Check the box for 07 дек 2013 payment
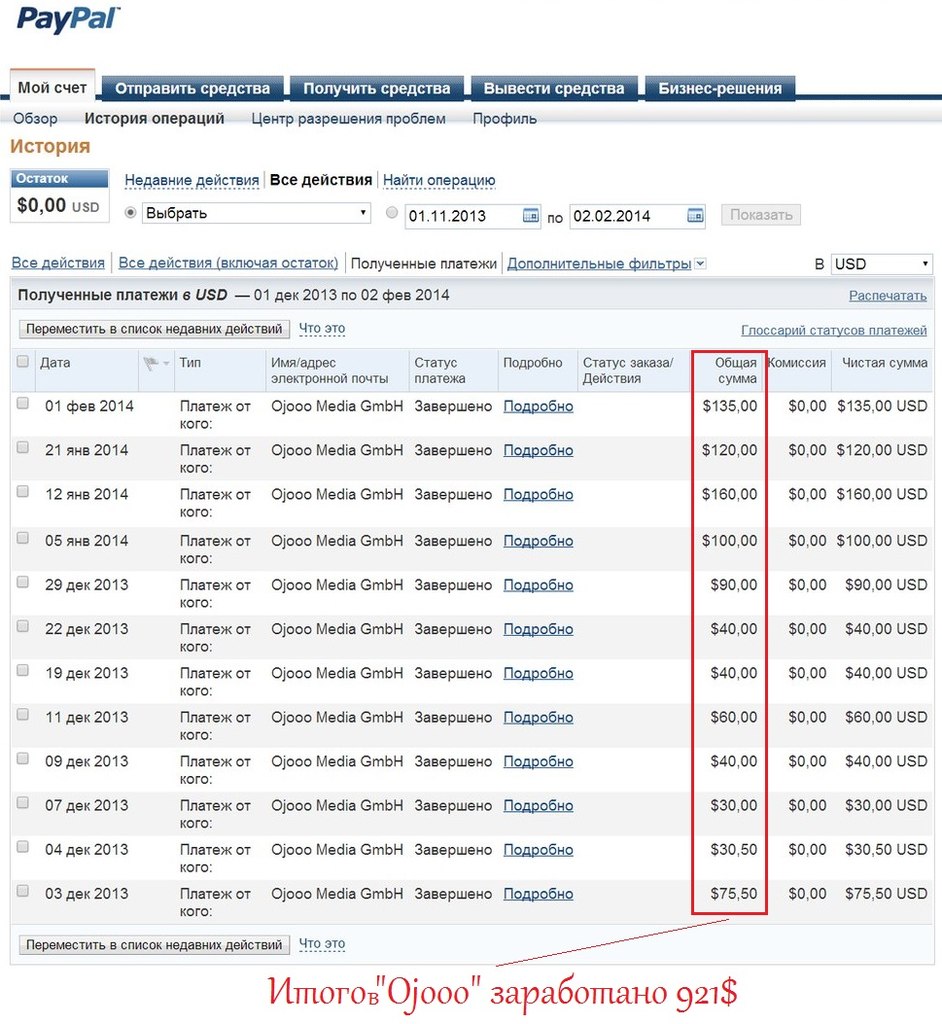Screen dimensions: 942x1024 (23, 803)
